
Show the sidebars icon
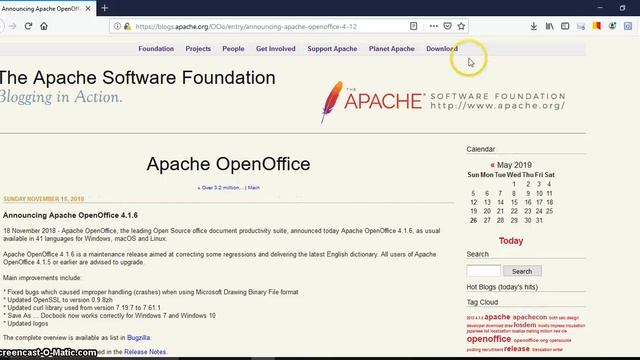[565, 27]
